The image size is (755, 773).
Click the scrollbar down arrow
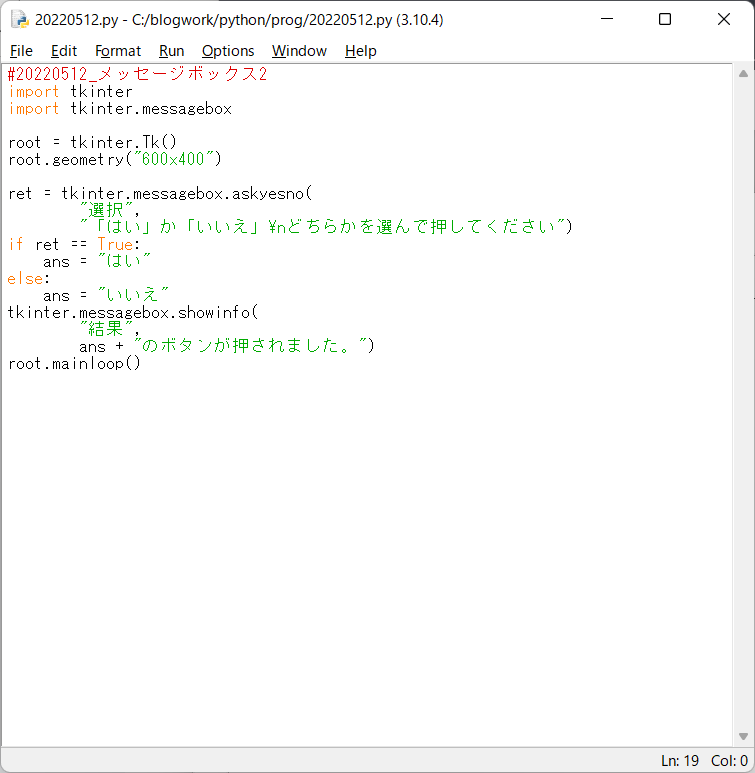743,736
